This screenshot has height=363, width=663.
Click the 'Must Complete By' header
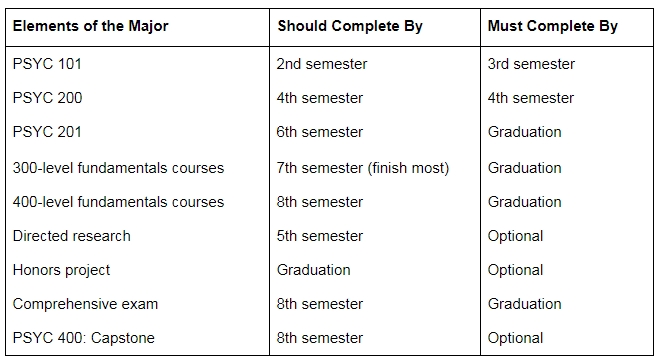point(552,26)
